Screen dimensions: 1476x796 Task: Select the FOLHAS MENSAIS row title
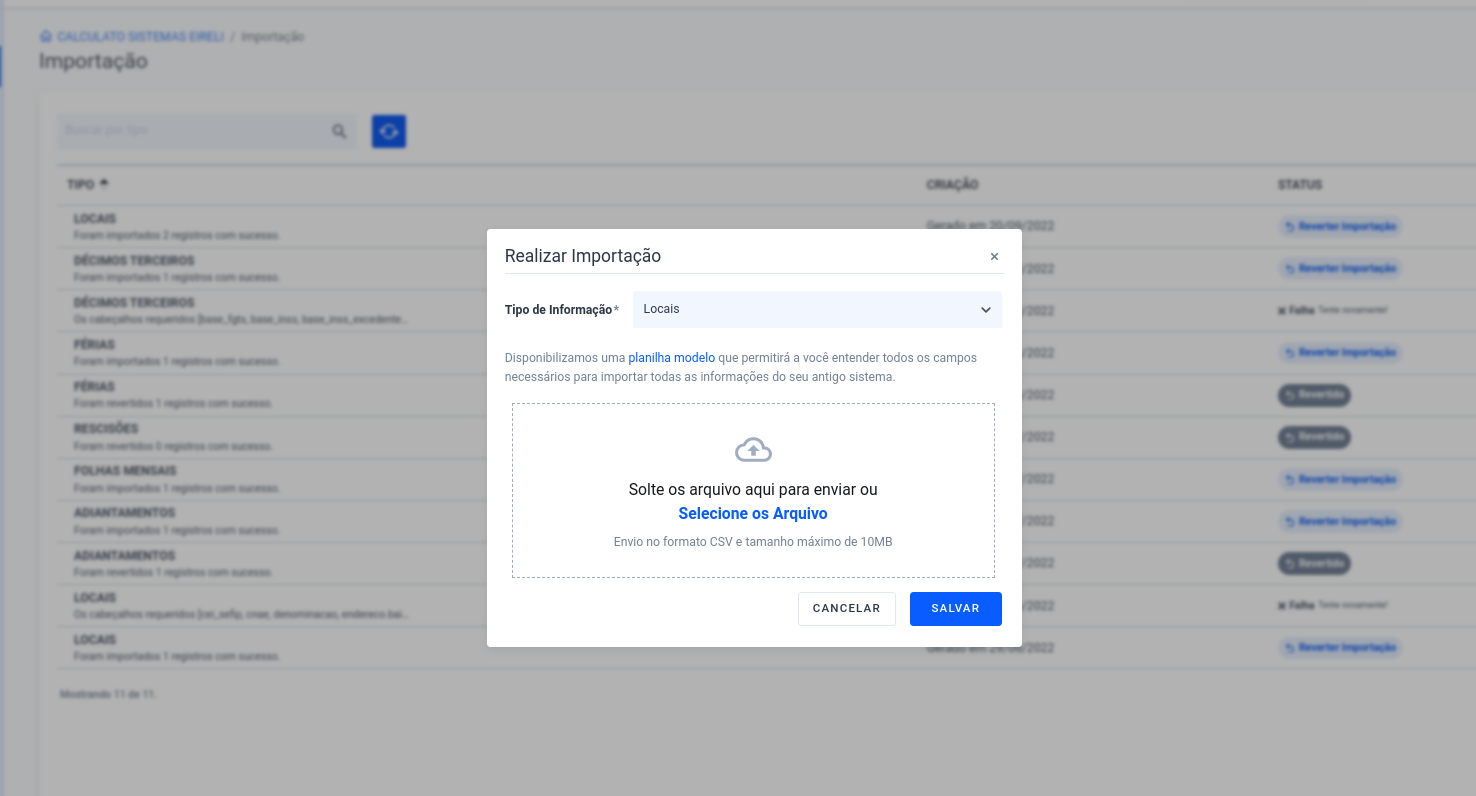[x=125, y=471]
